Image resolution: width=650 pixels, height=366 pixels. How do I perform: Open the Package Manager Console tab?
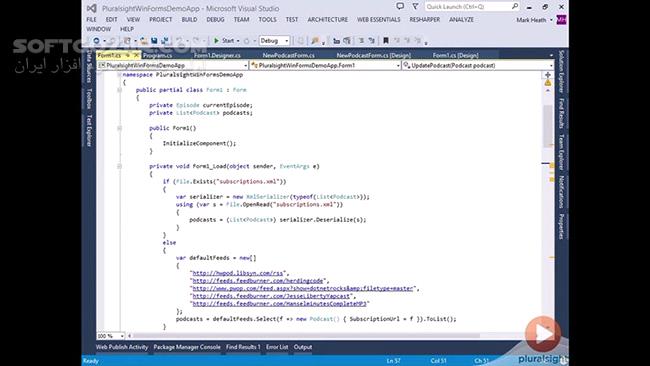[187, 347]
